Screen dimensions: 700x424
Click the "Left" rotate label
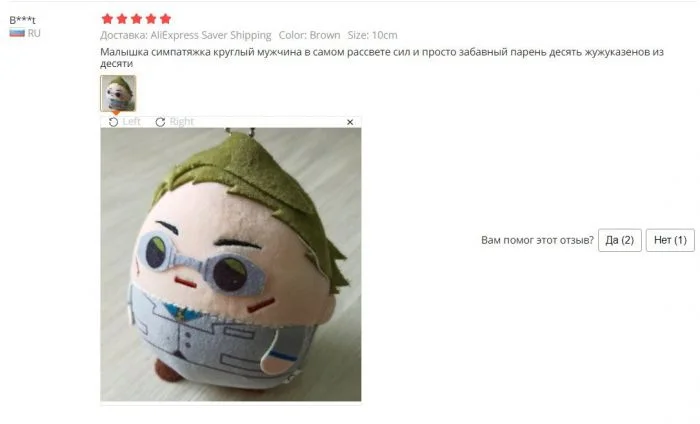tap(131, 121)
